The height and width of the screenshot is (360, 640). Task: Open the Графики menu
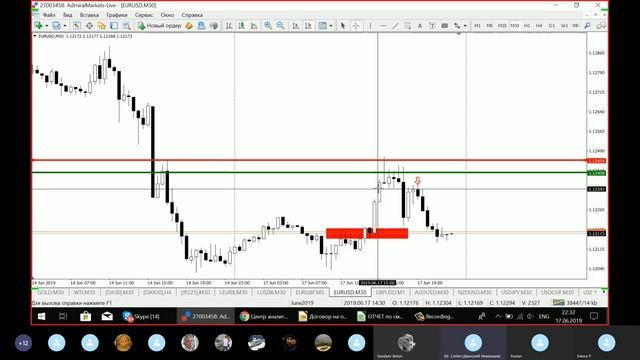click(117, 15)
